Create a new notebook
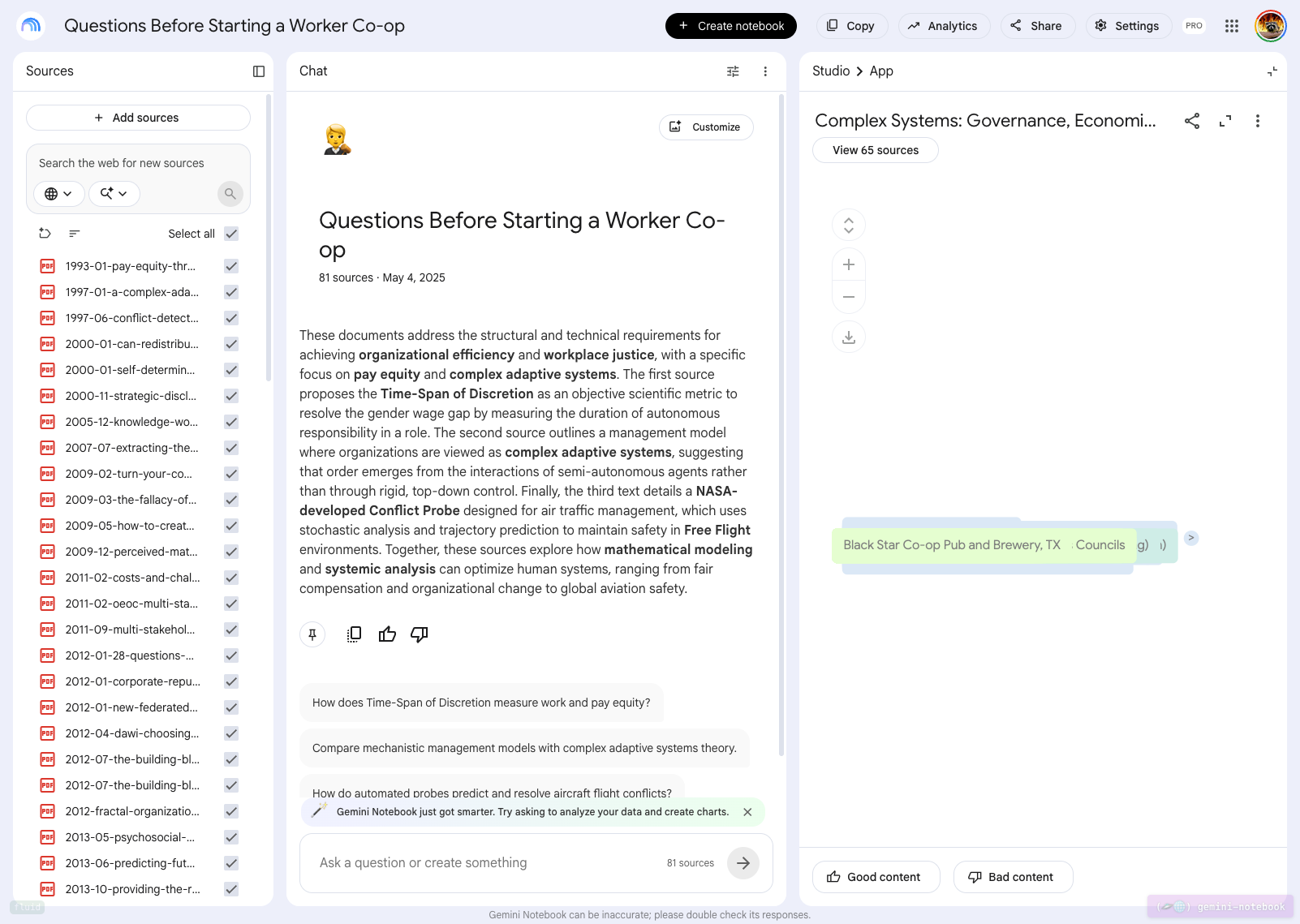 (730, 26)
